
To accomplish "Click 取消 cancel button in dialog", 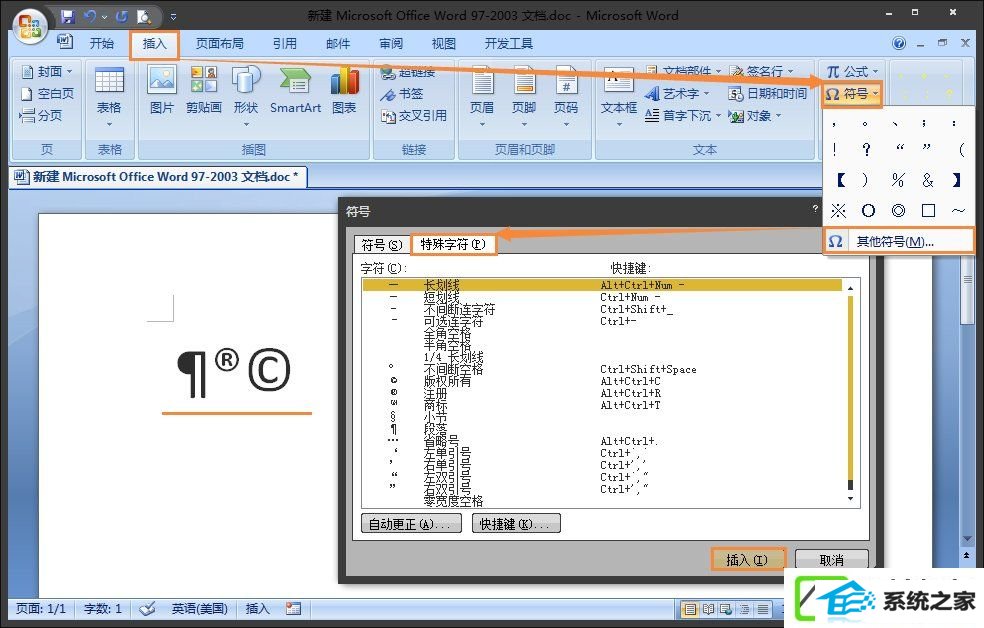I will pyautogui.click(x=832, y=560).
